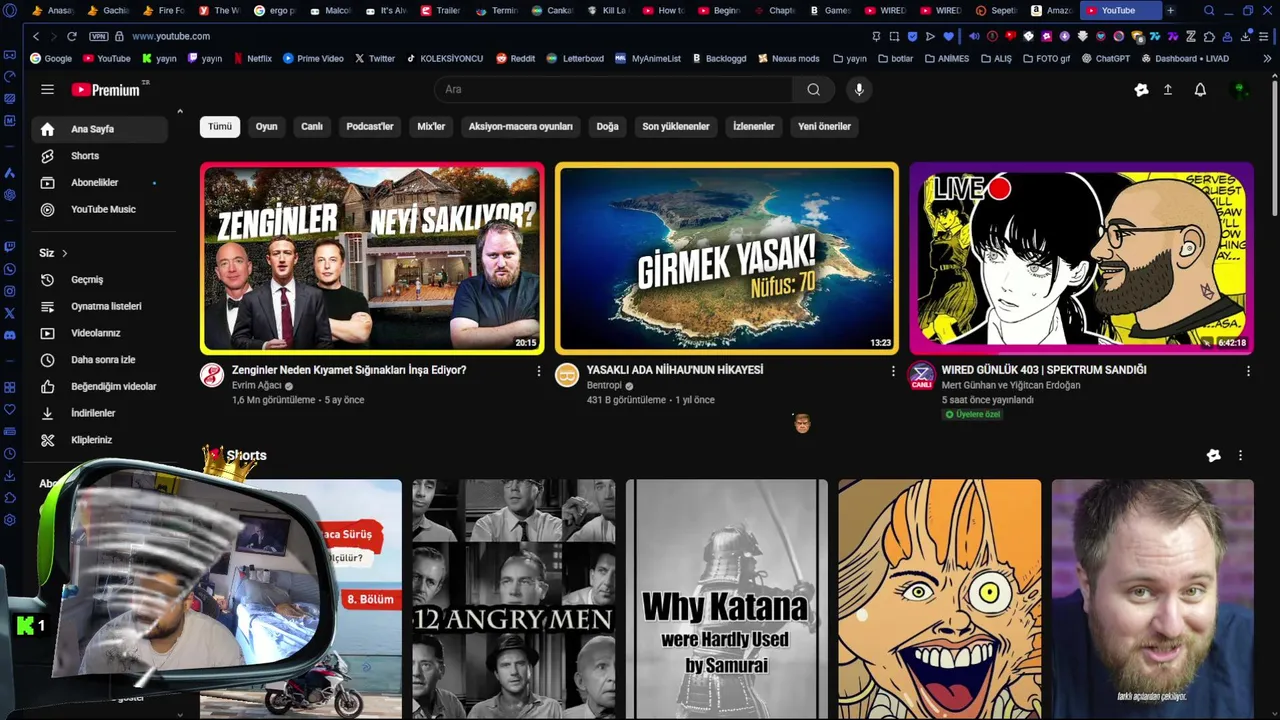
Task: Open Oynatma listeleri in sidebar
Action: click(100, 306)
